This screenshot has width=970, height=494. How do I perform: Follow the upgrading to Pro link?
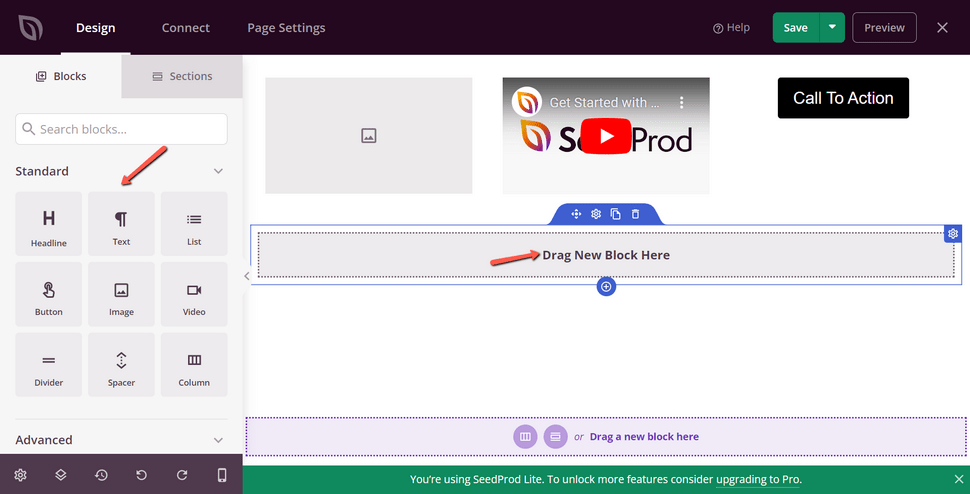758,479
